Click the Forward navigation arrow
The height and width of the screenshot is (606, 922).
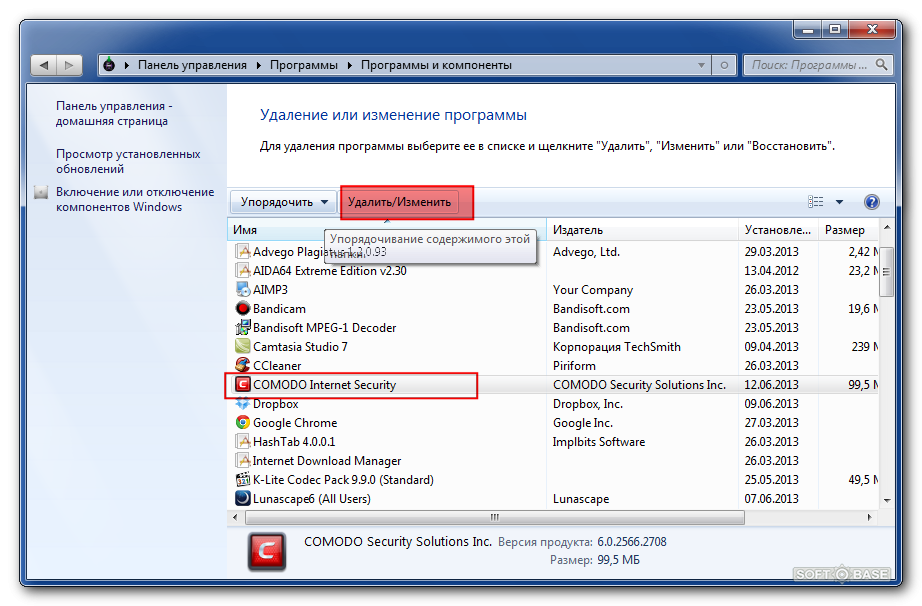pyautogui.click(x=69, y=65)
